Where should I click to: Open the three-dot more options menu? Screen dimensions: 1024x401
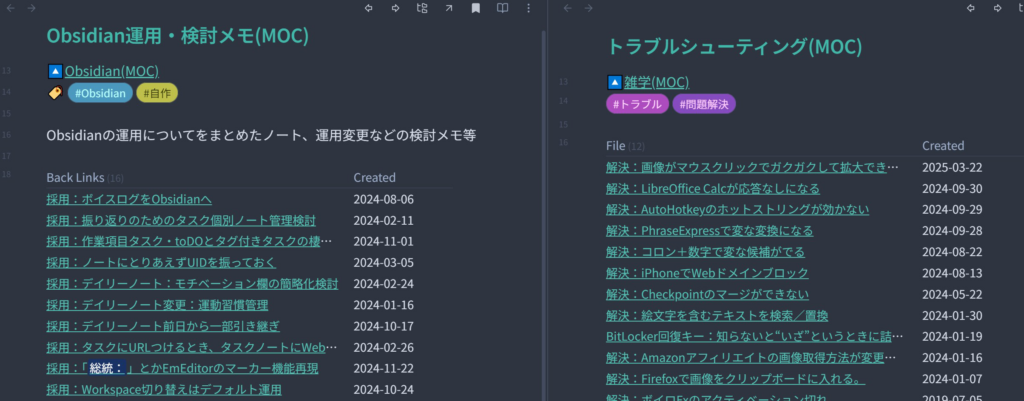pyautogui.click(x=529, y=9)
